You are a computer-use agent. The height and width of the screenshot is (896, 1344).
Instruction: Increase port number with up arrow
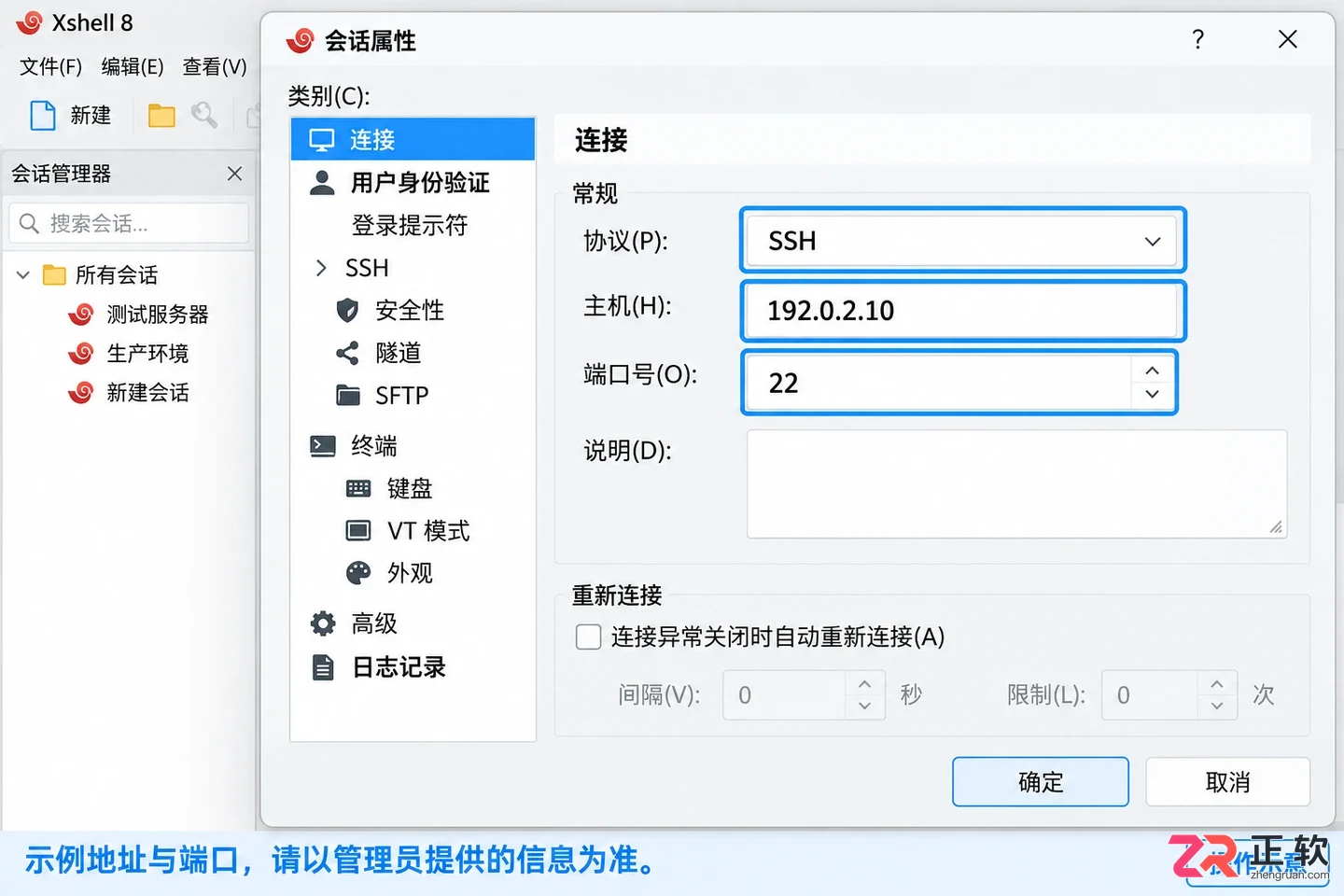pyautogui.click(x=1153, y=371)
